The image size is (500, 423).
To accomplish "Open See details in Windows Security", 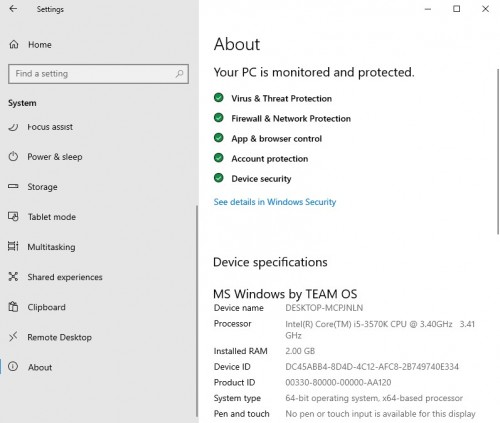I will (275, 202).
